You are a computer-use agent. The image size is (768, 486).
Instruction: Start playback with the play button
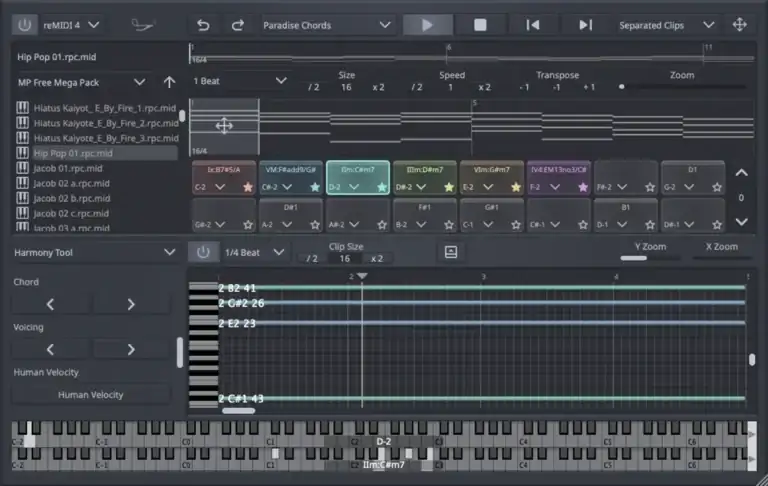point(427,25)
